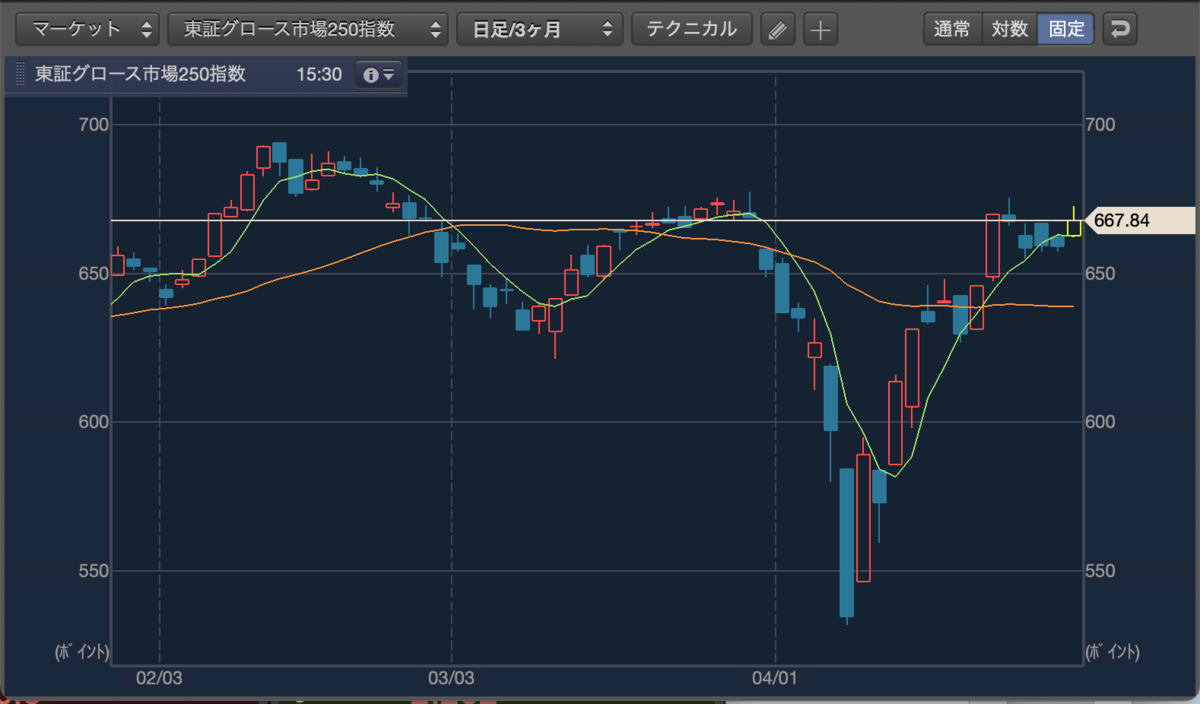Screen dimensions: 1200x704
Task: Click the 02/03 date axis label
Action: (159, 679)
